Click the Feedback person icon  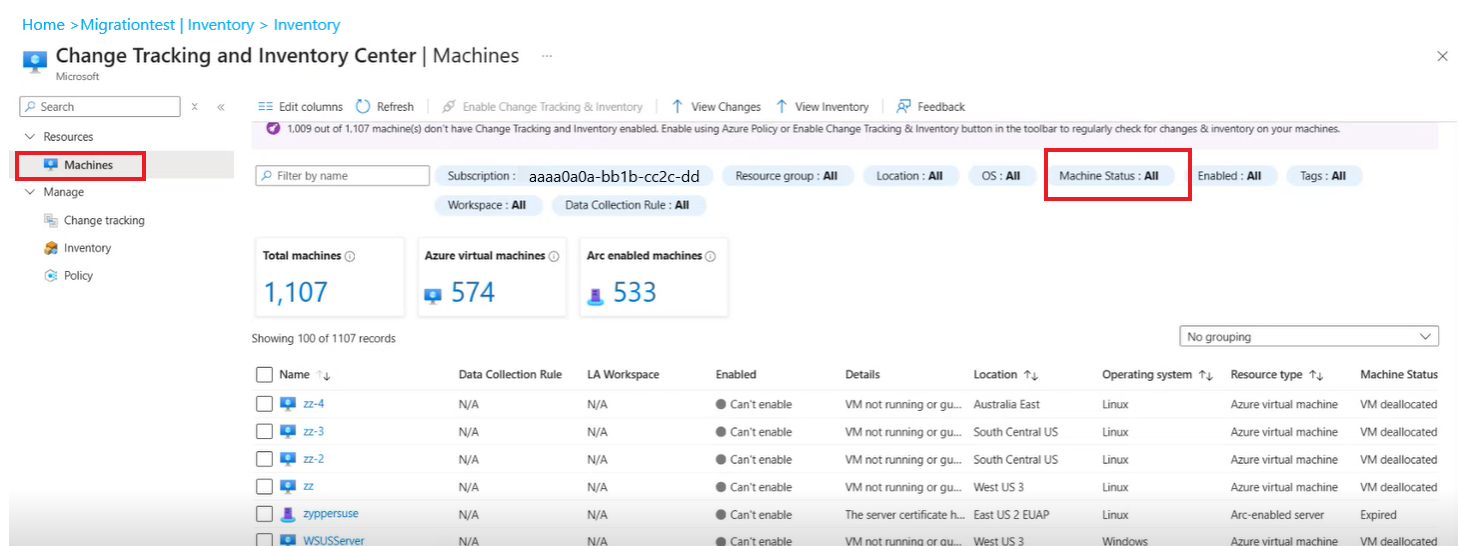tap(904, 106)
